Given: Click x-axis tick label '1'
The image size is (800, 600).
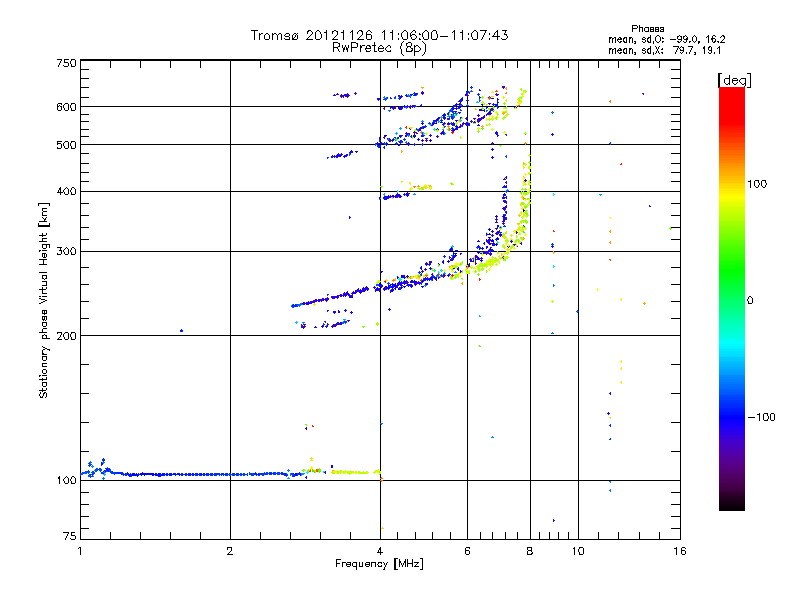Looking at the screenshot, I should [80, 551].
